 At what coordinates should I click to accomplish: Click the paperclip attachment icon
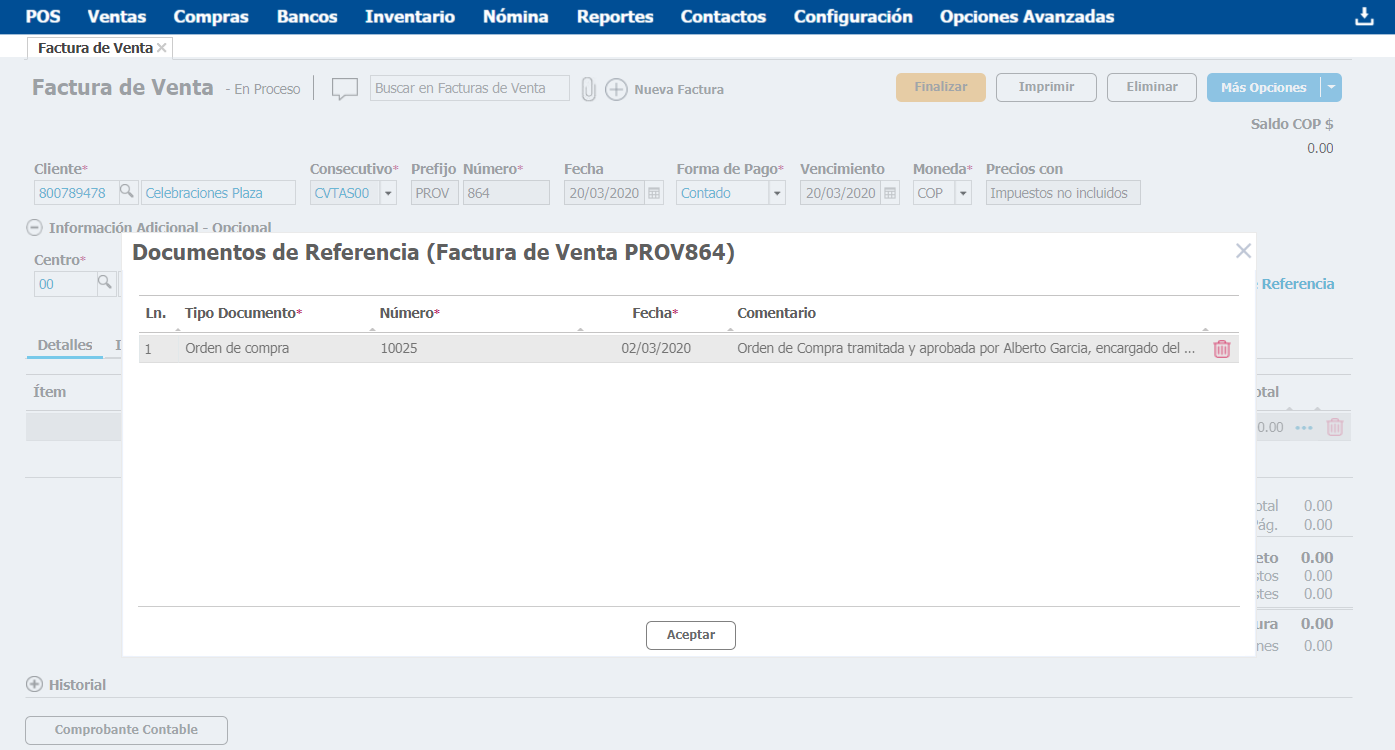tap(588, 89)
